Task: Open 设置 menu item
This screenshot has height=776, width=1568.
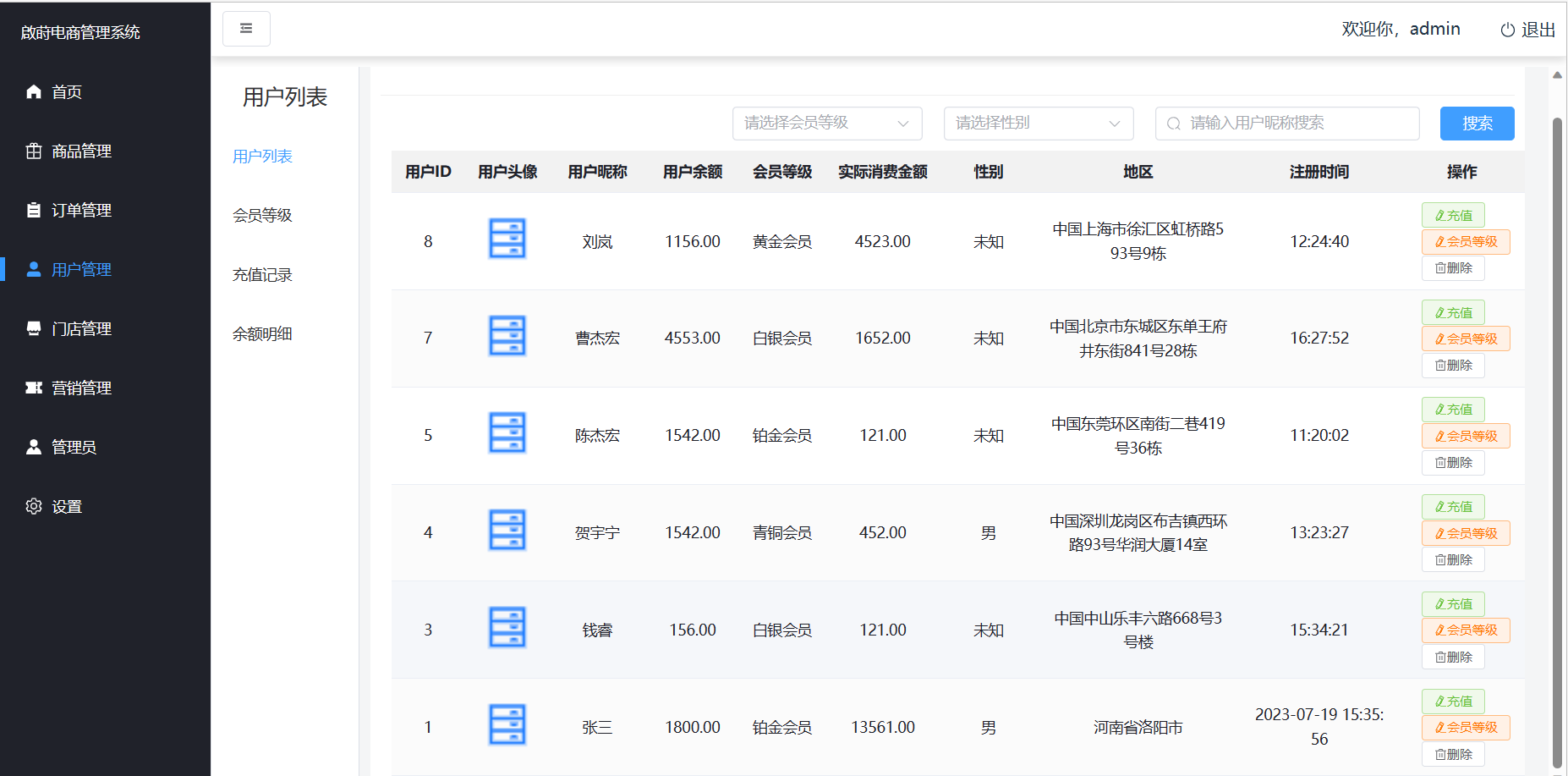Action: coord(105,506)
